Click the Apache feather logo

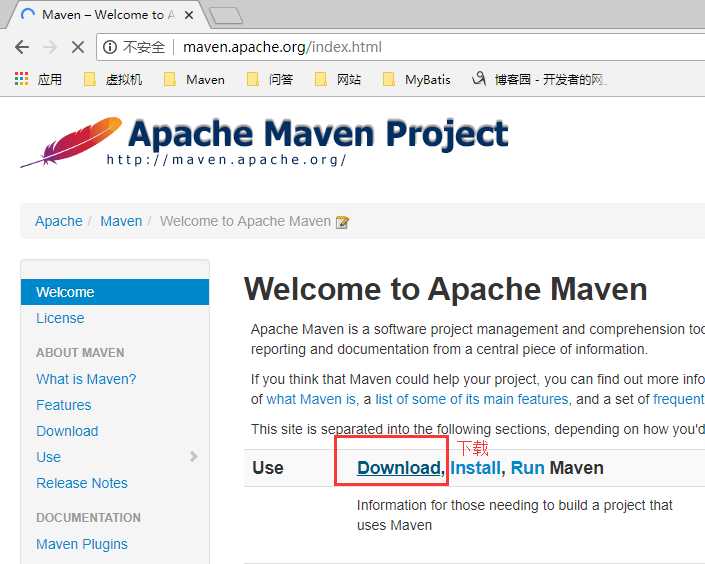[71, 142]
